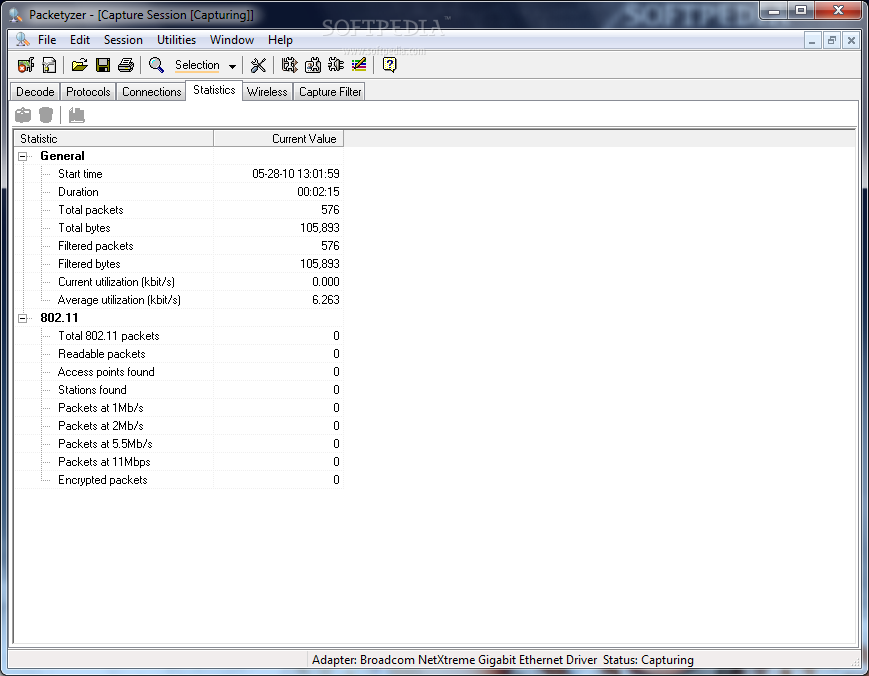Collapse the 802.11 statistics group

pyautogui.click(x=23, y=318)
